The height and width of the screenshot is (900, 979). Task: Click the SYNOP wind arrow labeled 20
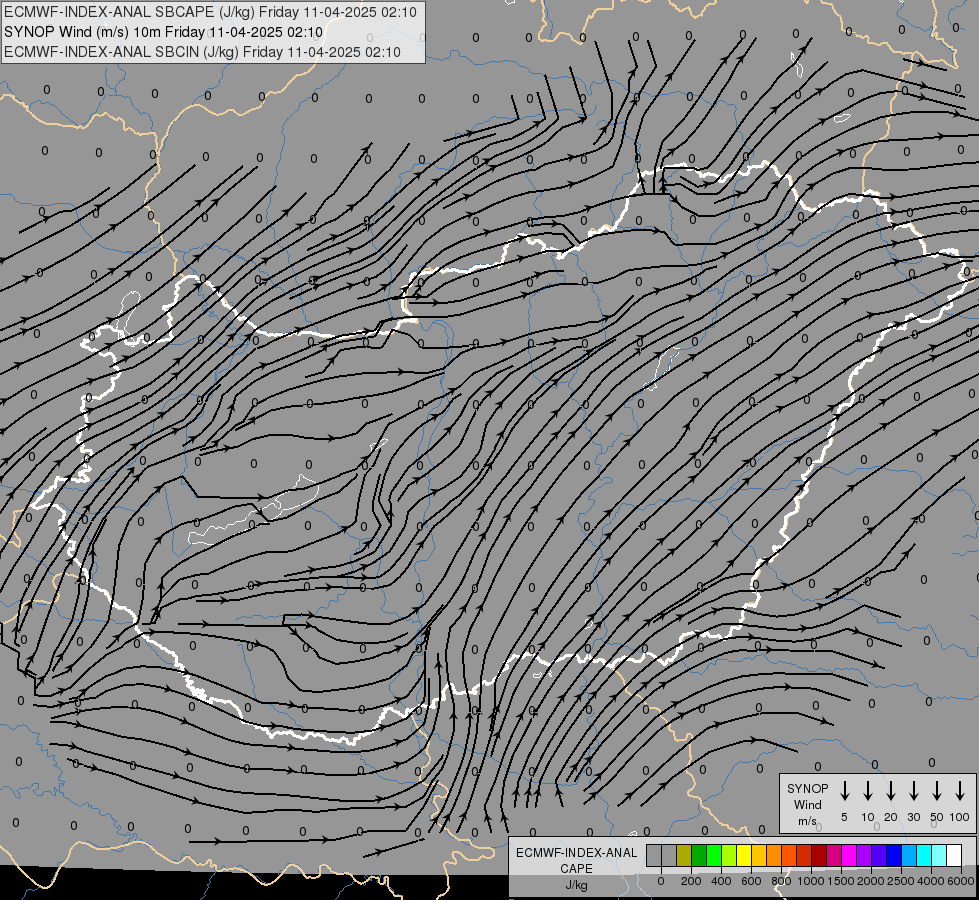point(891,791)
